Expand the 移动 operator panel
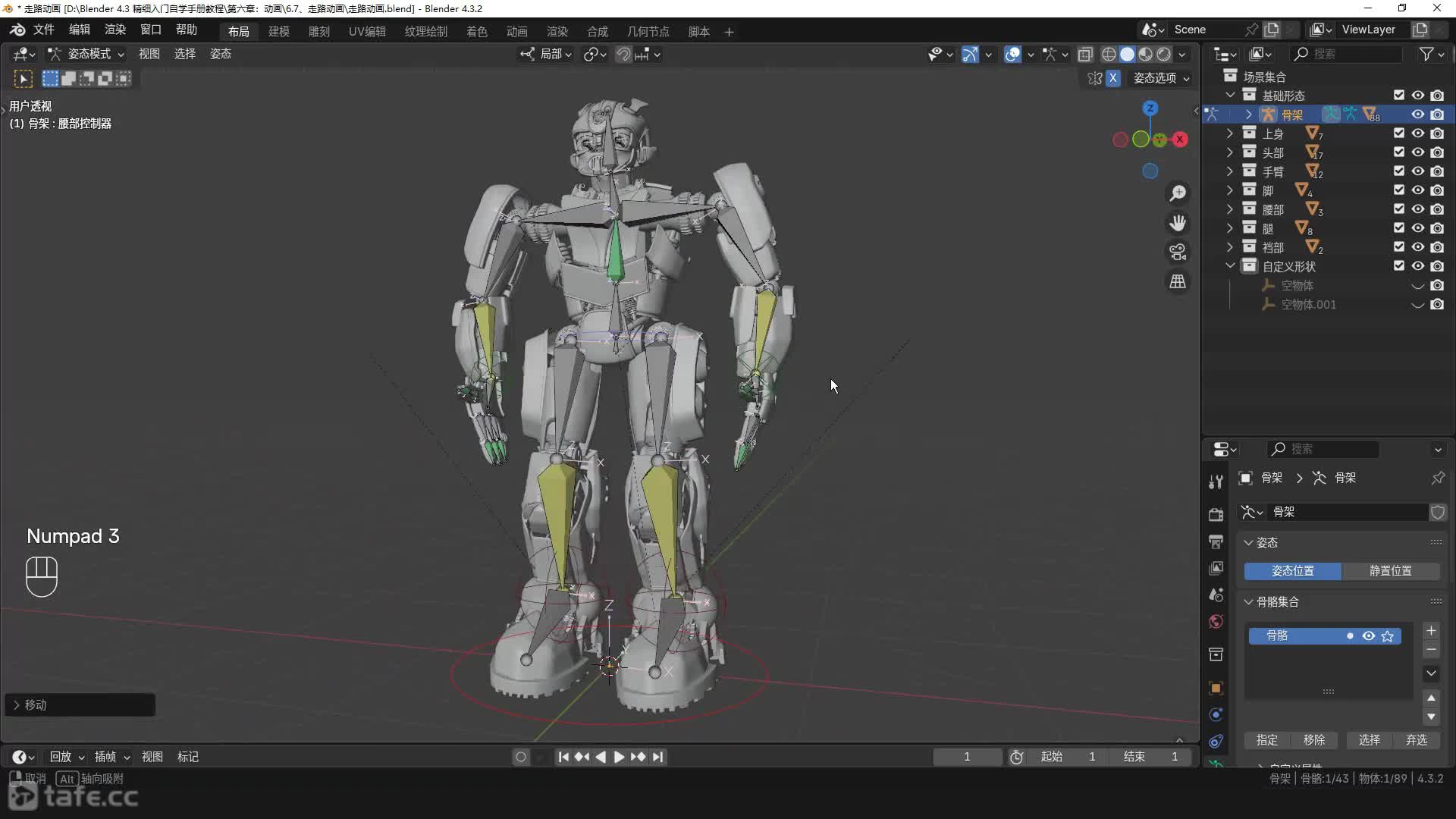The height and width of the screenshot is (819, 1456). pyautogui.click(x=16, y=705)
